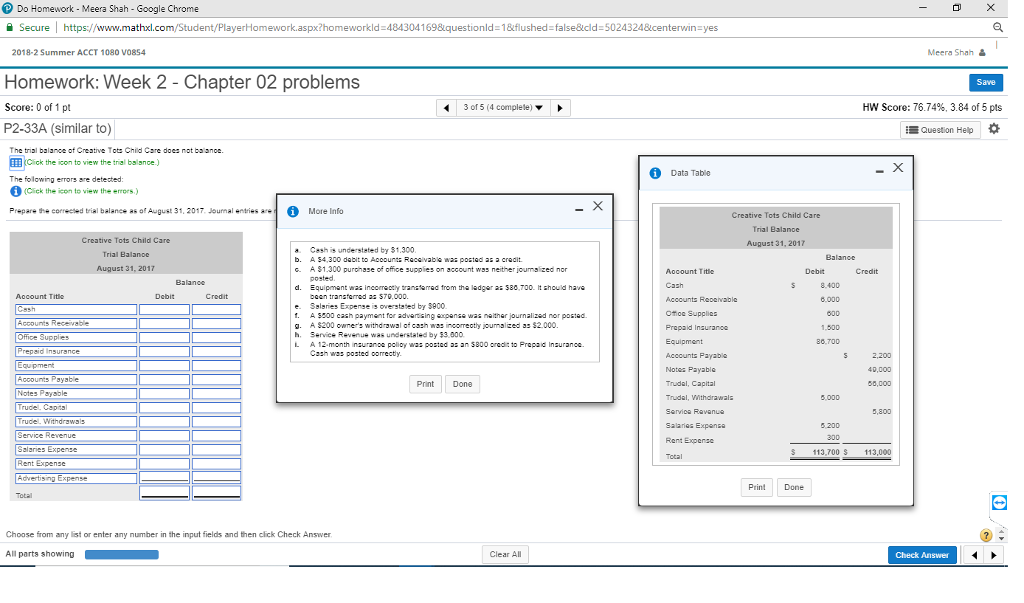Click the P2-33A (similar to) heading
The width and height of the screenshot is (1024, 603).
coord(57,129)
